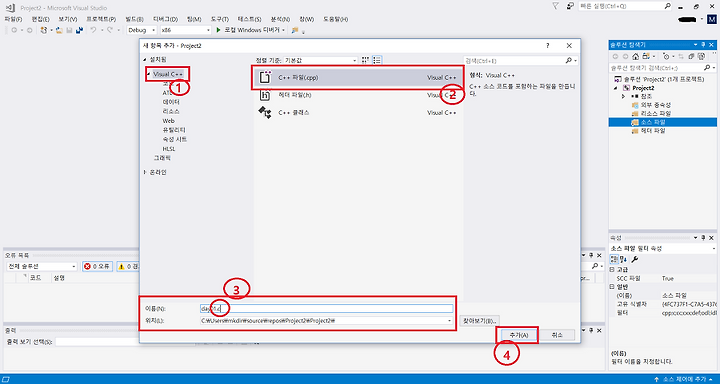Click the 솔루션 탐색기 search box
The height and width of the screenshot is (384, 720).
(x=663, y=68)
